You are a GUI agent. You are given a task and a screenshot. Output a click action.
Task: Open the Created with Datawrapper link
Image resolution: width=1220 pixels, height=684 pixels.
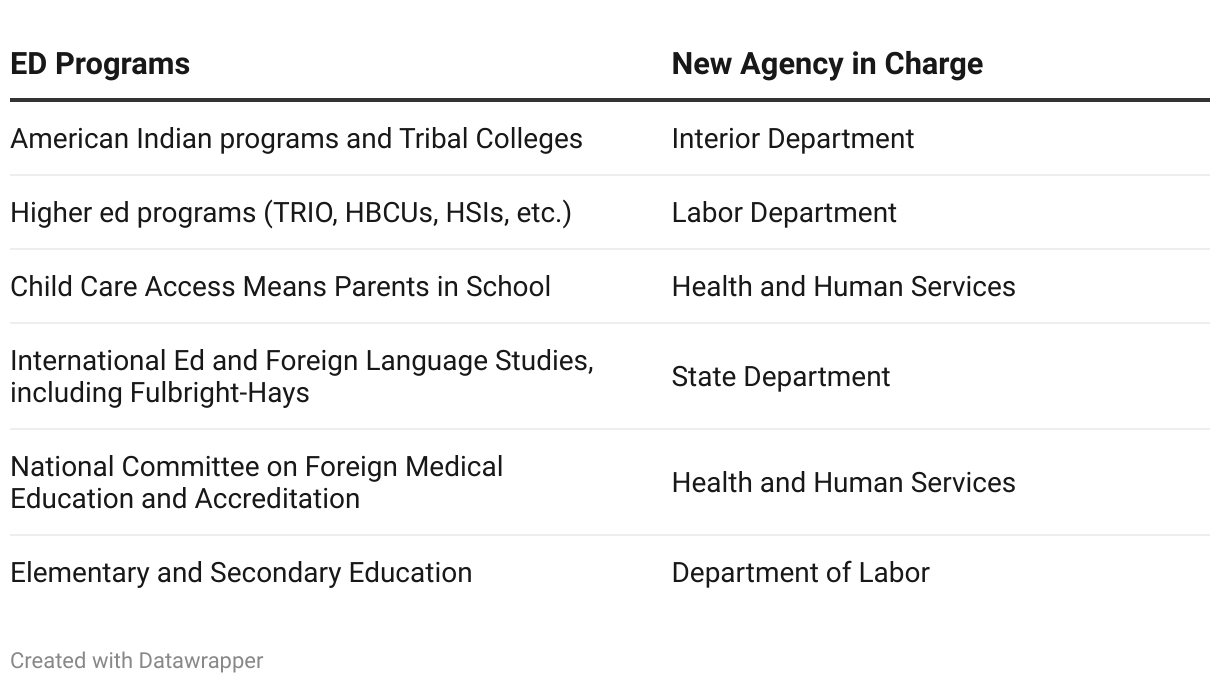[x=137, y=660]
